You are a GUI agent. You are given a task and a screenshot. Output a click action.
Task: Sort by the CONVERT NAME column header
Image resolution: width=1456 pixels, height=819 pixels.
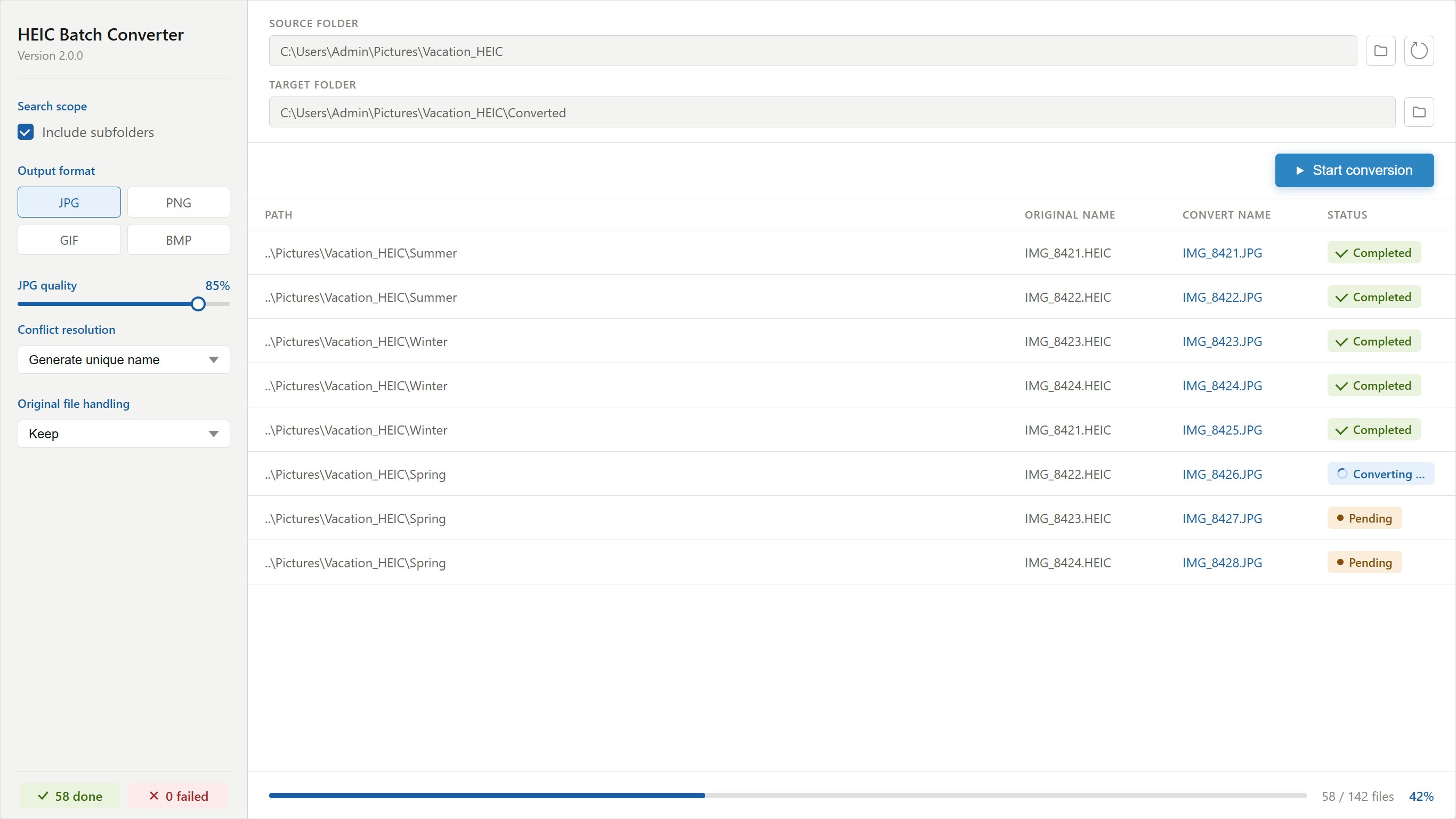(x=1226, y=215)
